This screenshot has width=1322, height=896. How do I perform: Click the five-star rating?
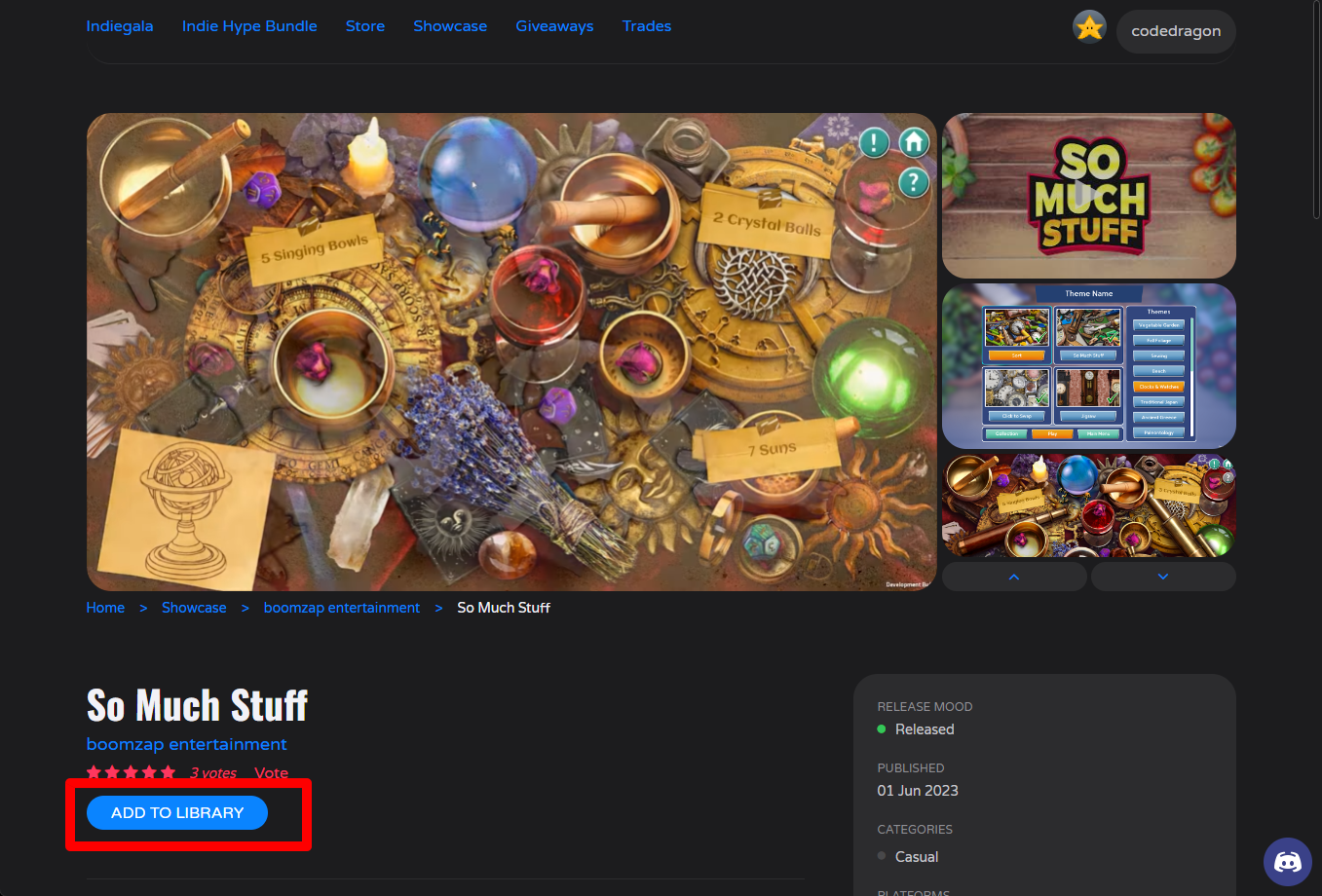(131, 772)
